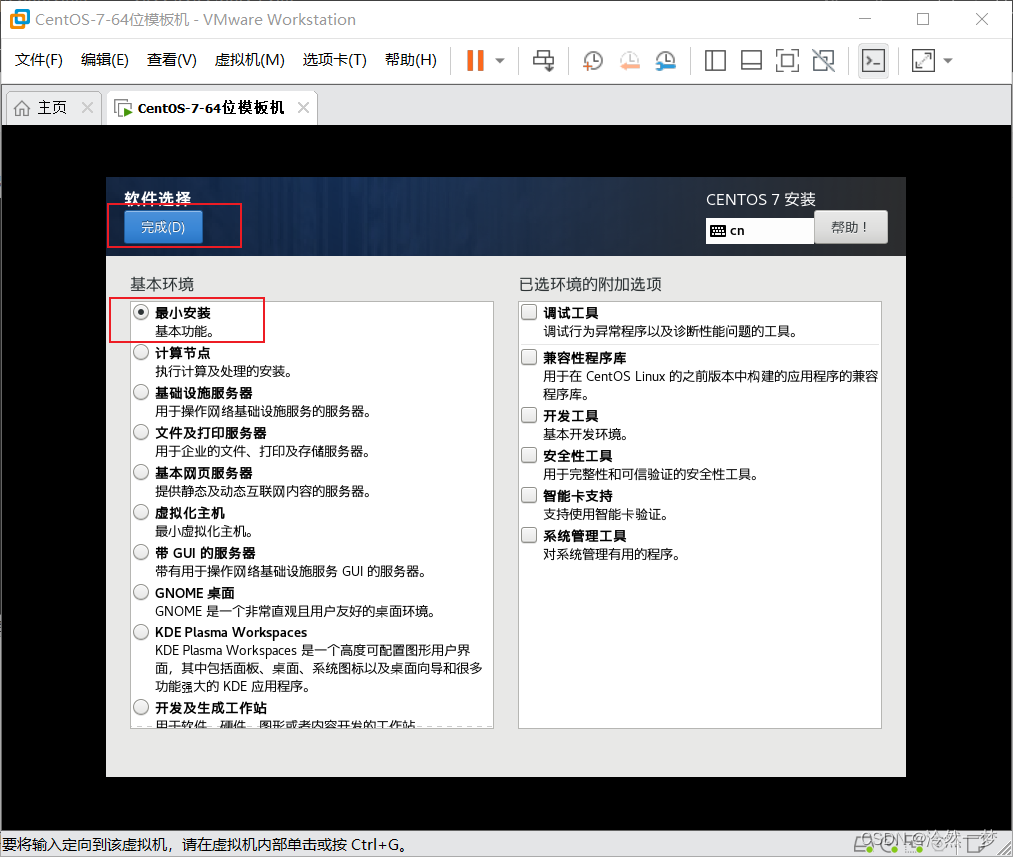The height and width of the screenshot is (857, 1013).
Task: Click the home icon on 主页 tab
Action: pos(22,108)
